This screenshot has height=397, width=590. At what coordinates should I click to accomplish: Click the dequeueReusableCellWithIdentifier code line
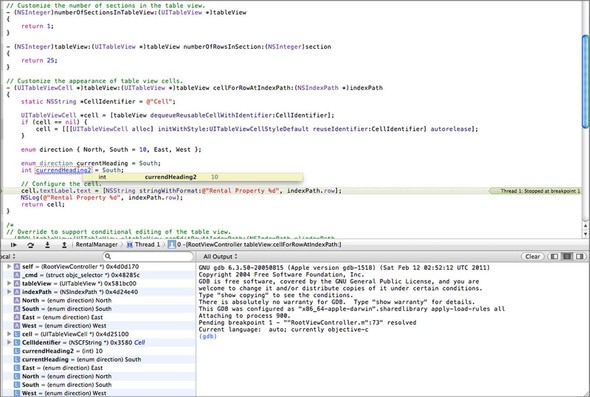(177, 116)
